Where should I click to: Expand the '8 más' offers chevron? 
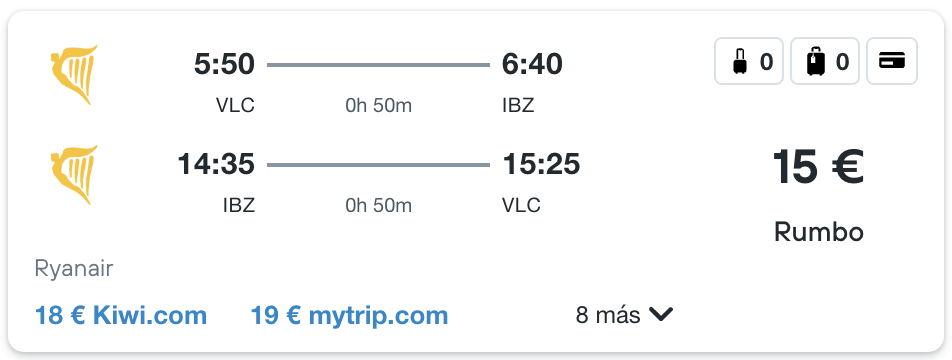[x=661, y=314]
